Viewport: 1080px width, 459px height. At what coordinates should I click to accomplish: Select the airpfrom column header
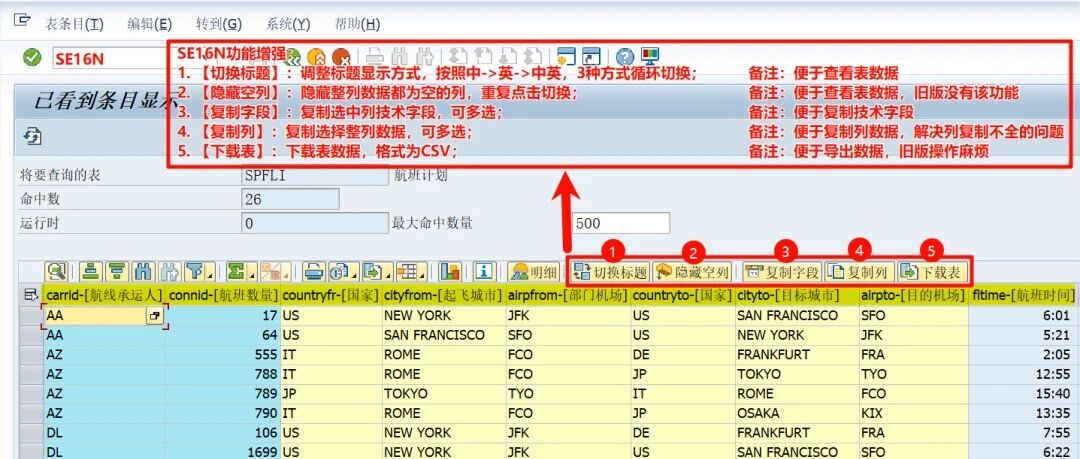(x=568, y=296)
